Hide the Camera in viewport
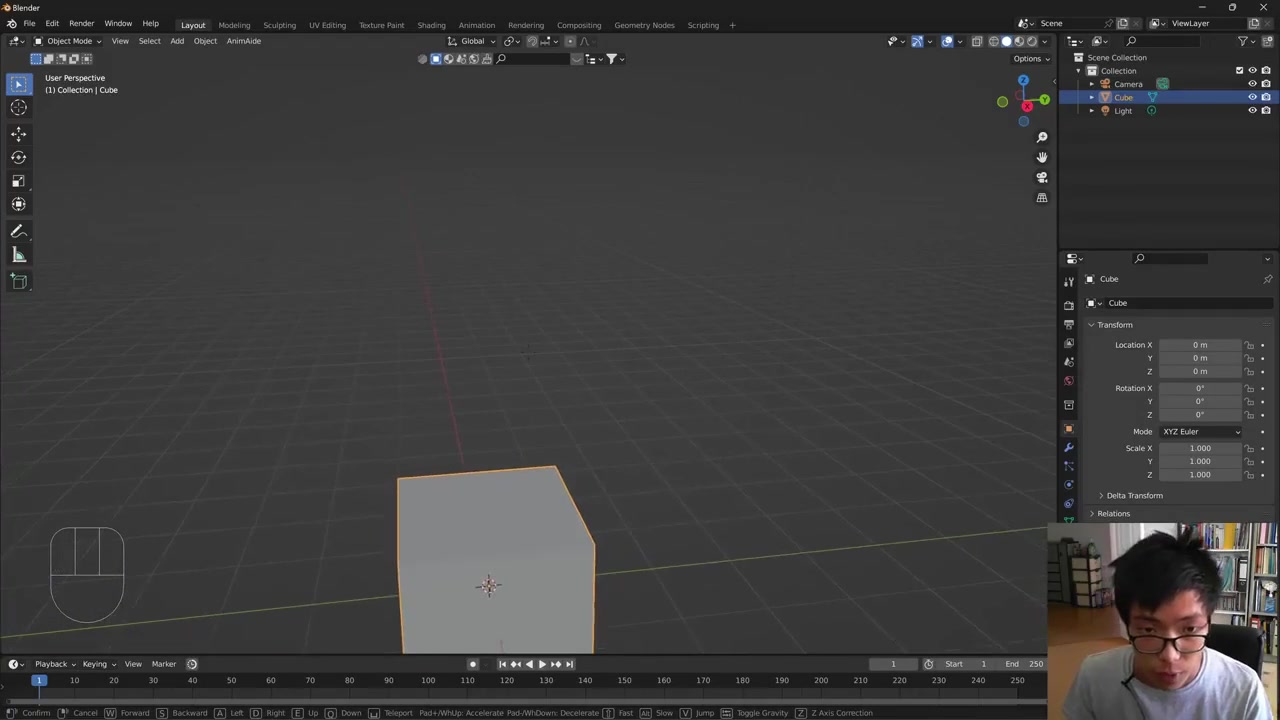Image resolution: width=1280 pixels, height=720 pixels. coord(1252,84)
